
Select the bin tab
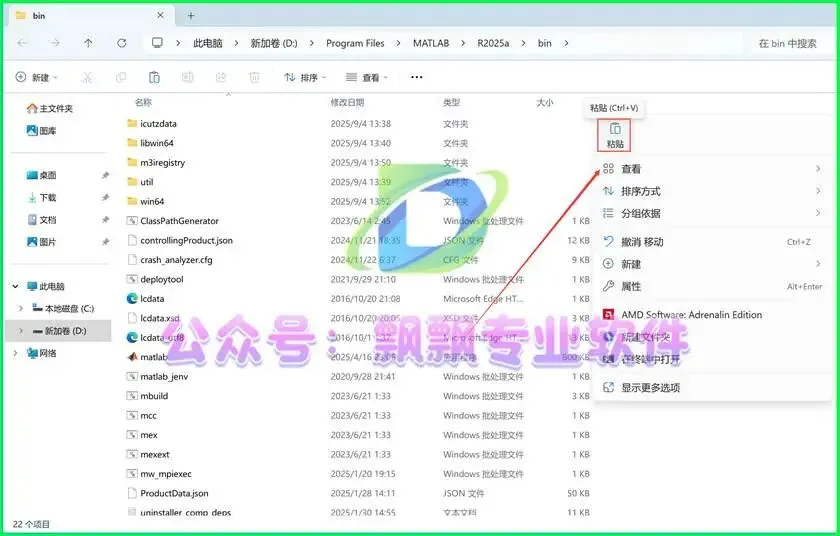click(90, 16)
